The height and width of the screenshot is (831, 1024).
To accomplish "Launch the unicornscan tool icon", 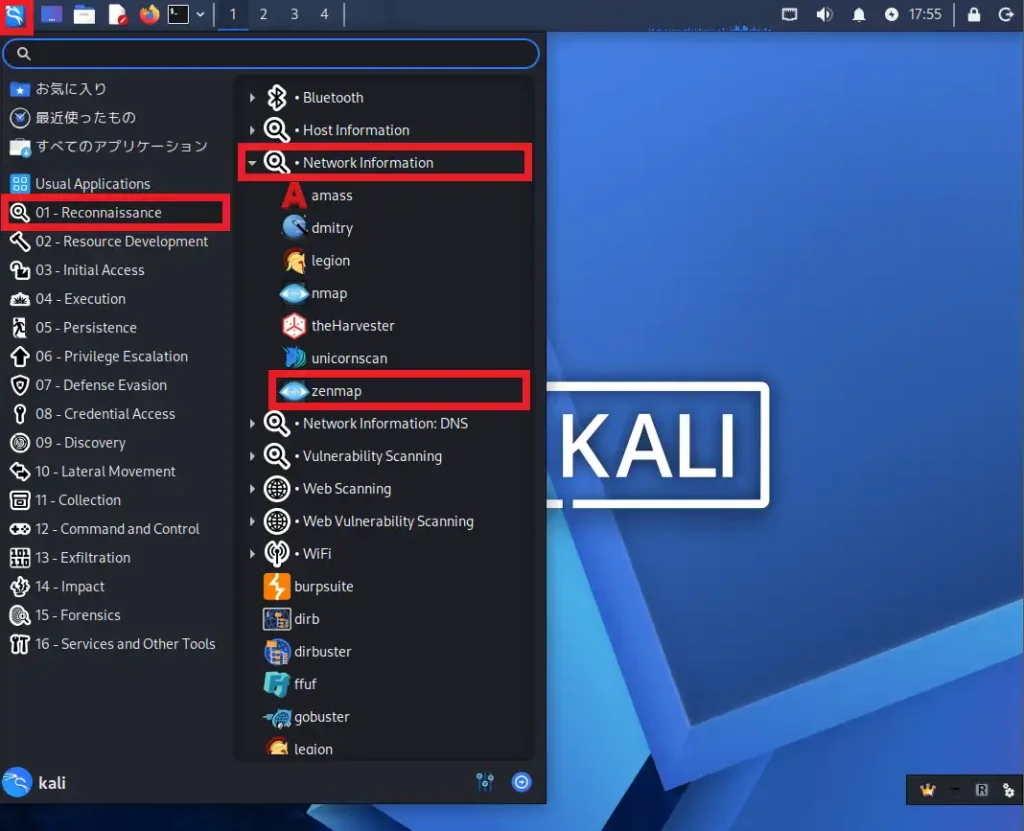I will pyautogui.click(x=294, y=358).
